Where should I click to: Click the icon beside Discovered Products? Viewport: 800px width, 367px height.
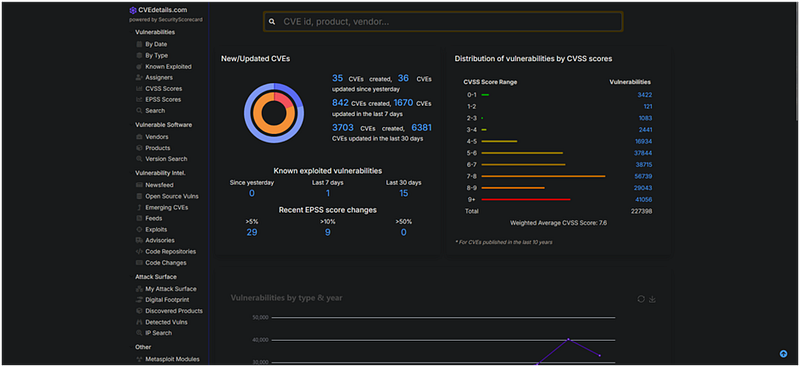139,311
